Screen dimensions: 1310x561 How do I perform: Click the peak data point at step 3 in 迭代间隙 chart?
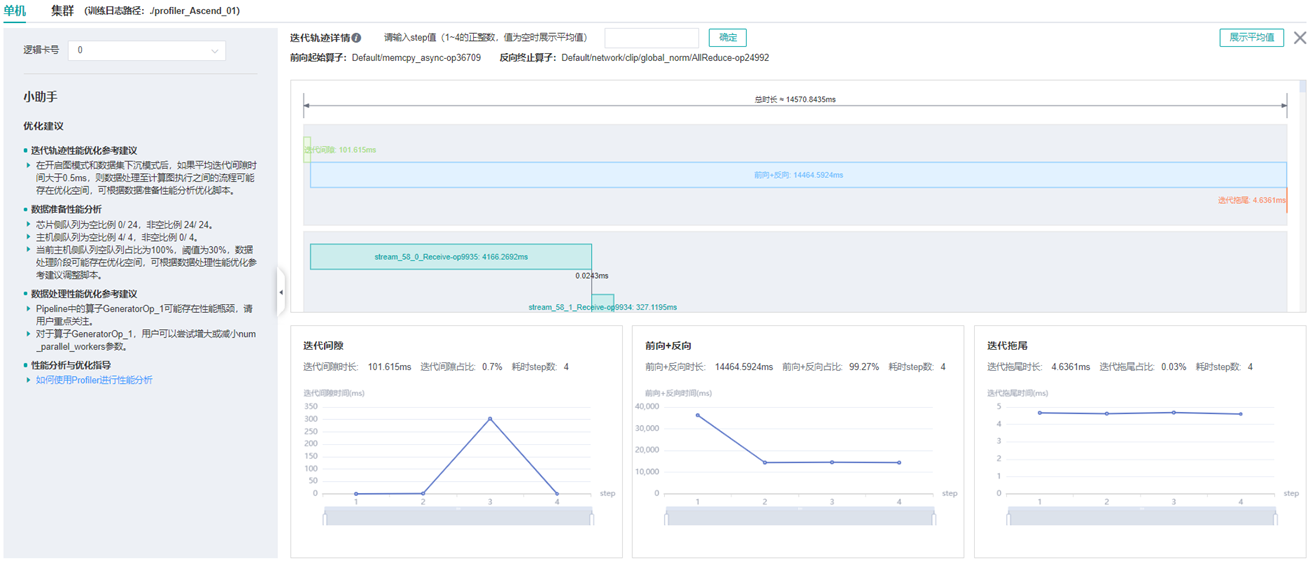[490, 419]
